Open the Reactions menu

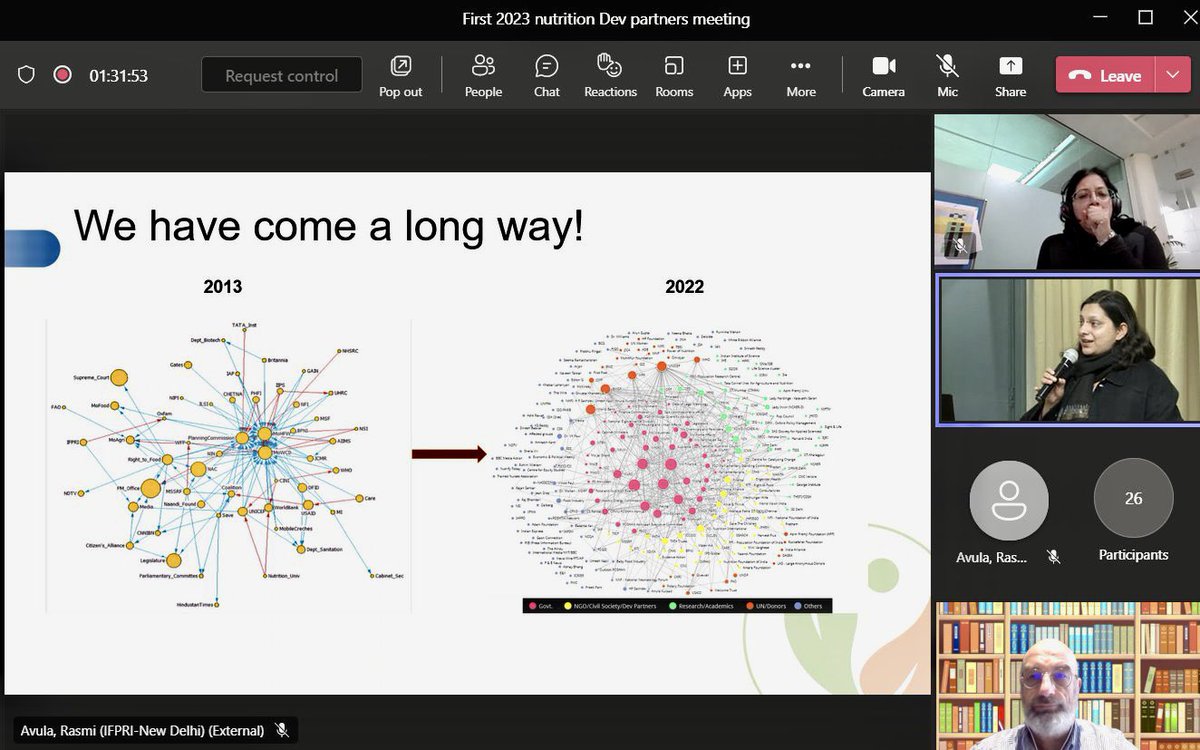(x=610, y=76)
